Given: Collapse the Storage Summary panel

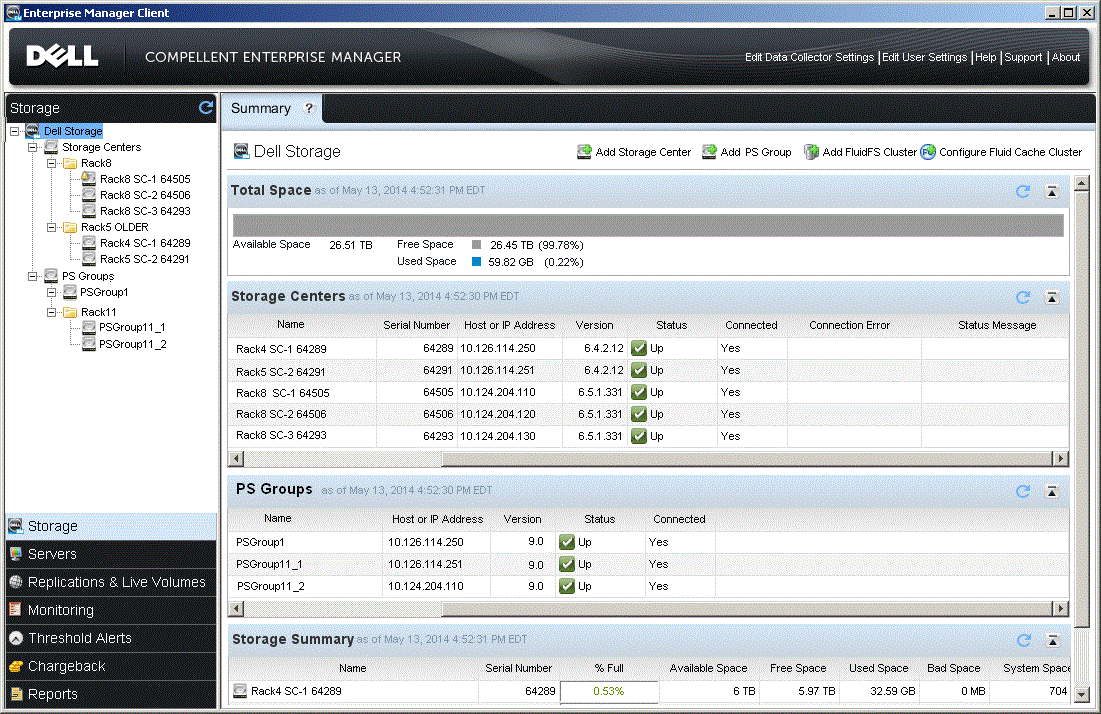Looking at the screenshot, I should pos(1053,640).
